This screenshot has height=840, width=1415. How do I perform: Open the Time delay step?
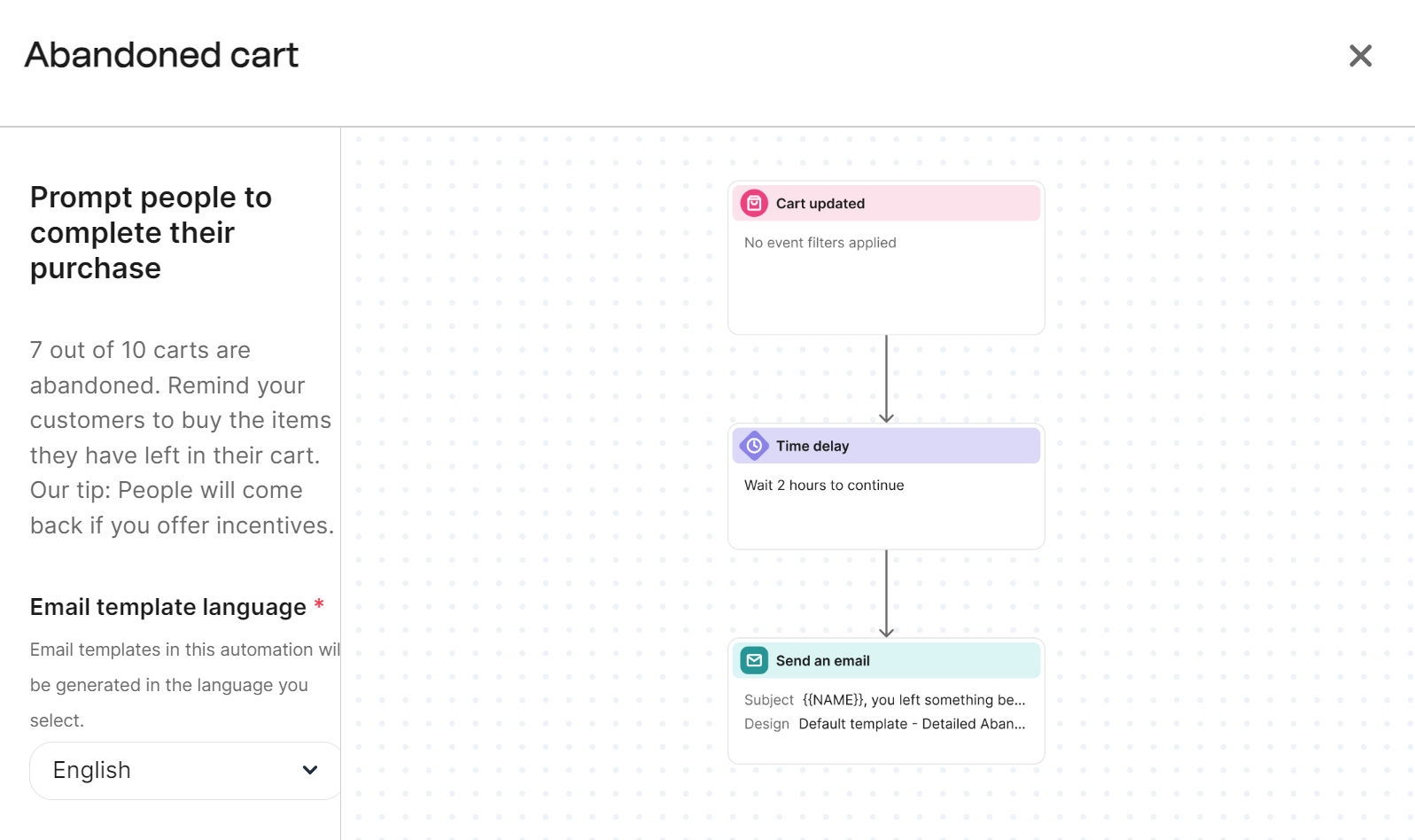tap(886, 486)
